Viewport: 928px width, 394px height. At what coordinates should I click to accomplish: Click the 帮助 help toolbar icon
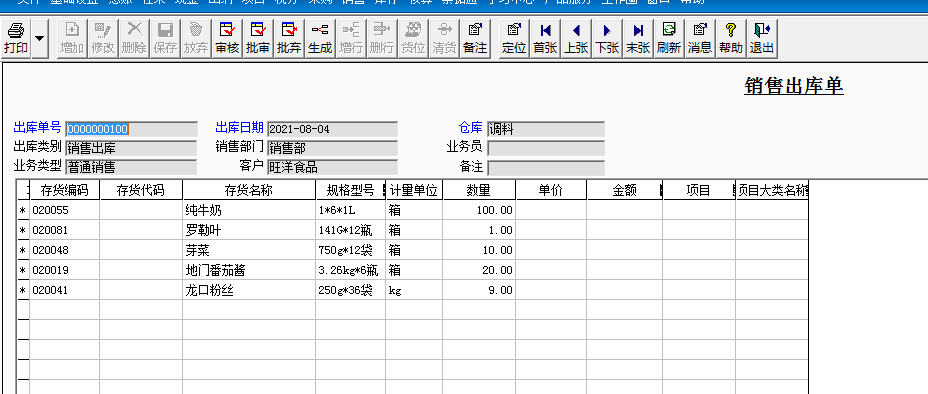731,38
